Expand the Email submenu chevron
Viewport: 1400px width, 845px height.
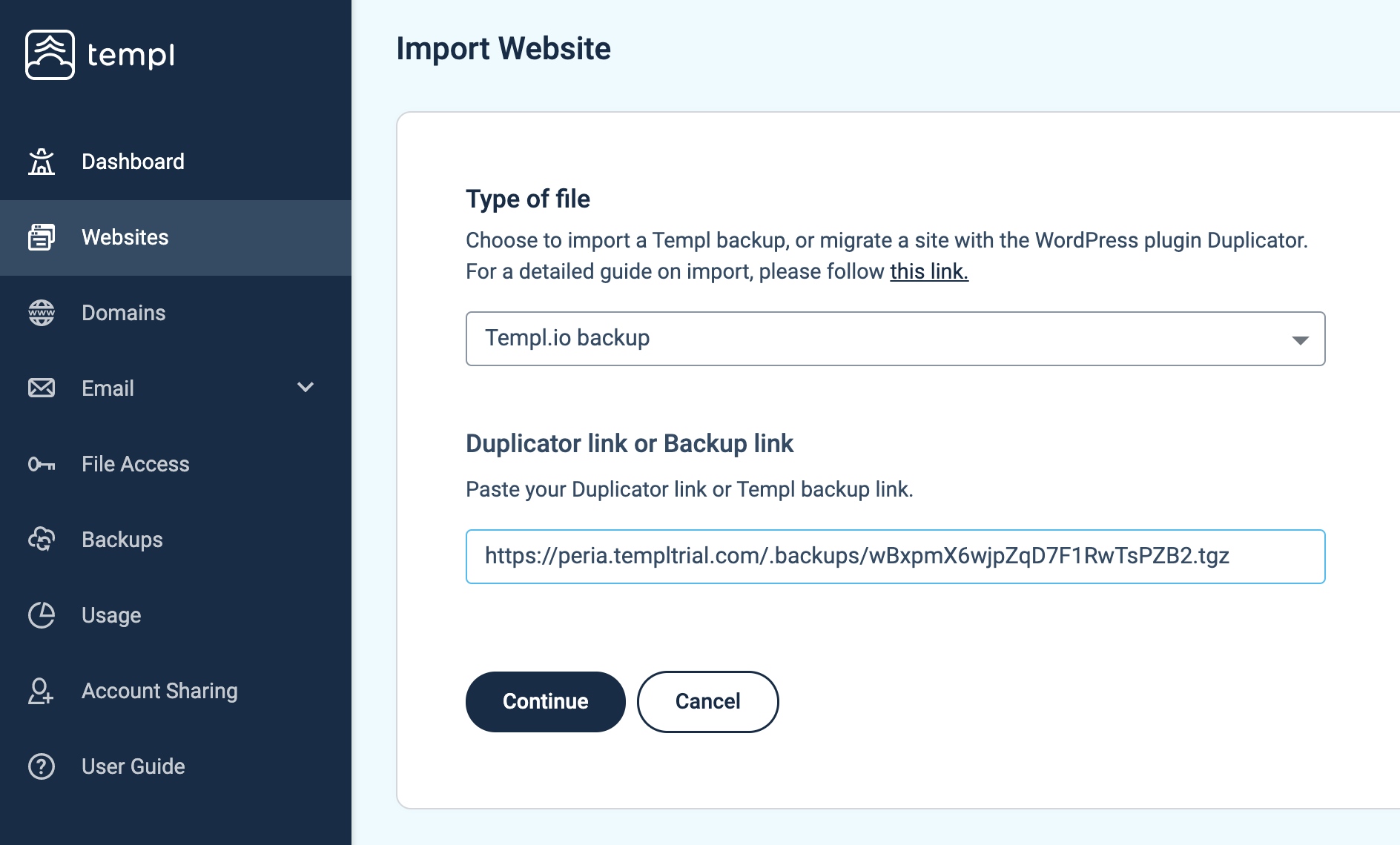(306, 387)
